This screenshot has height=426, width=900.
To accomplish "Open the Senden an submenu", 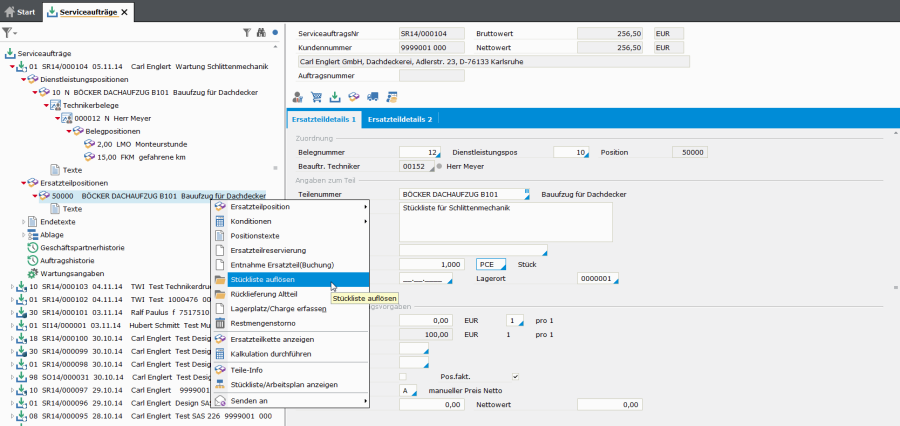I will 290,400.
